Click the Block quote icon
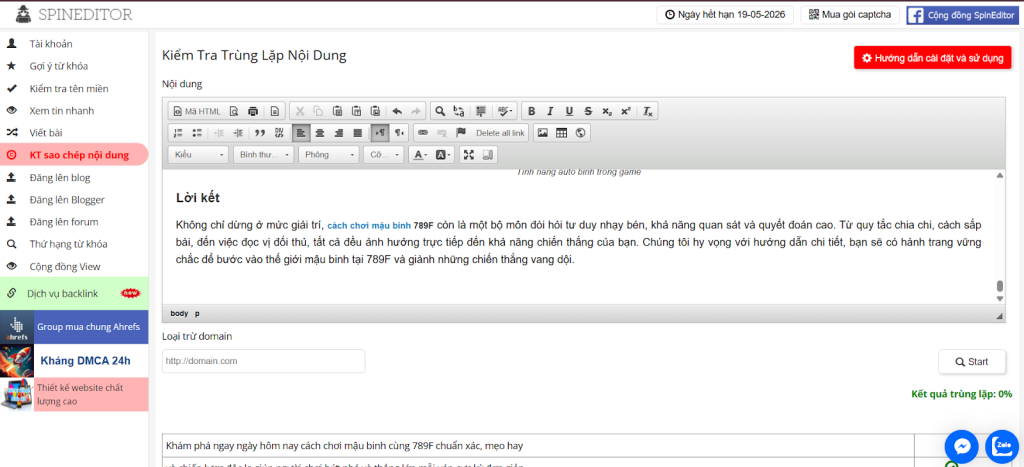 [x=259, y=132]
